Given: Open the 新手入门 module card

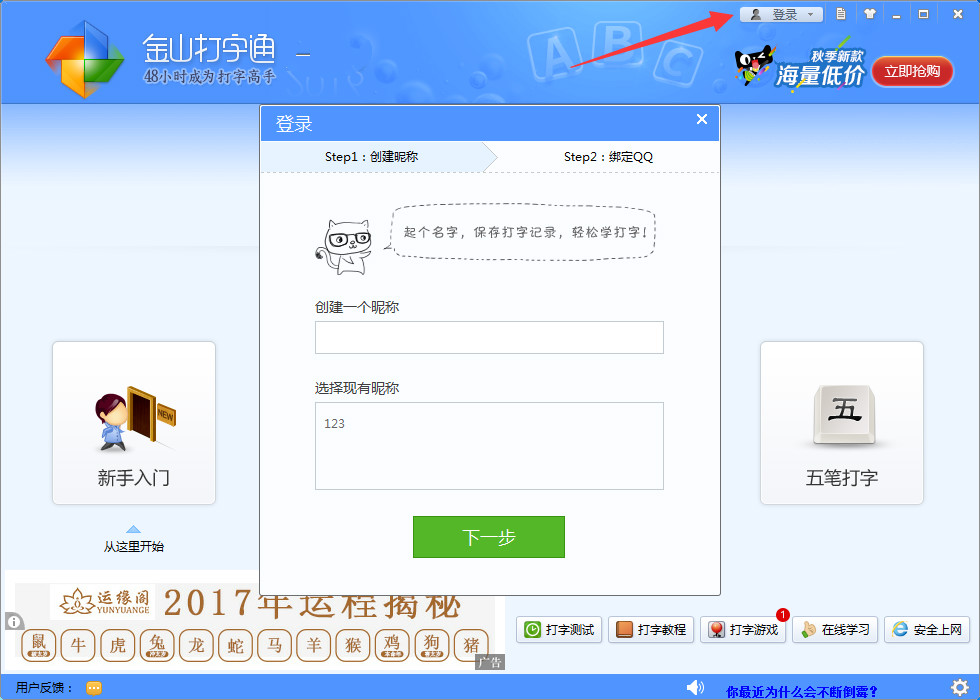Looking at the screenshot, I should click(x=134, y=422).
